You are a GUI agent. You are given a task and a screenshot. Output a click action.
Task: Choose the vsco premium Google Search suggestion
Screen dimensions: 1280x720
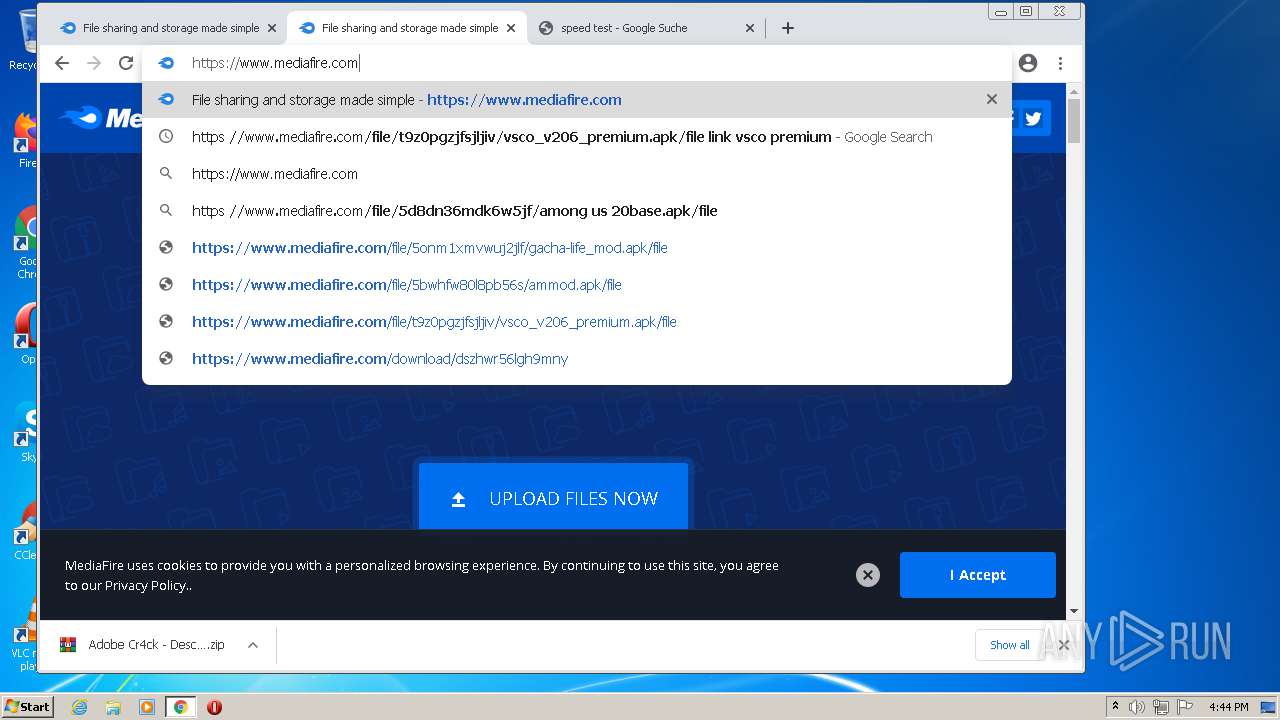pos(577,137)
